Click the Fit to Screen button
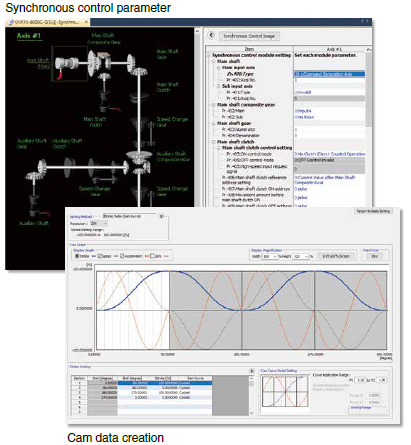411x445 pixels. (336, 256)
